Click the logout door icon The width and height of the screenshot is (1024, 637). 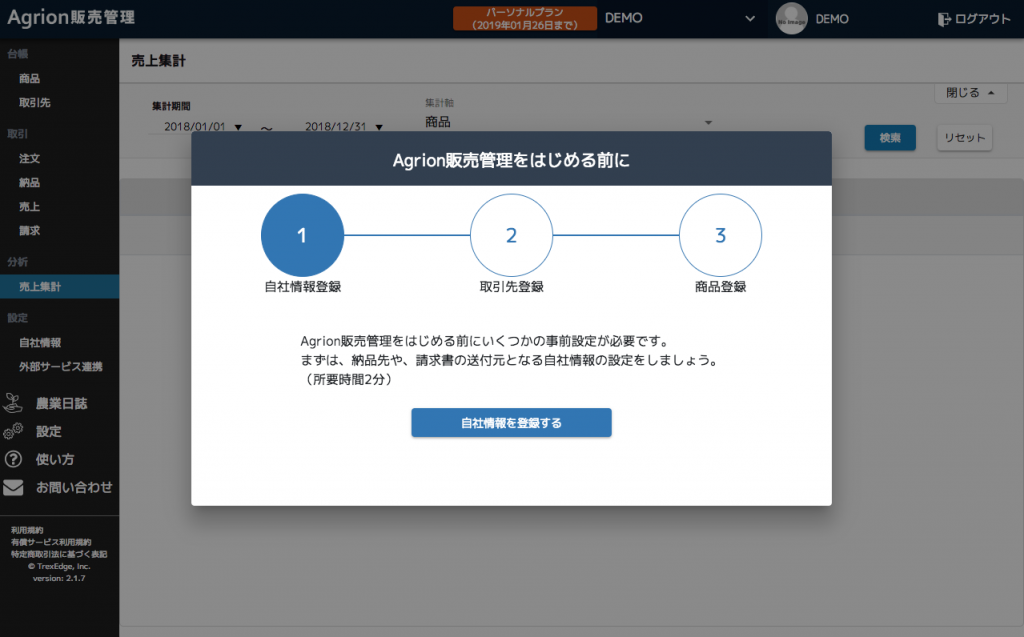pos(944,20)
